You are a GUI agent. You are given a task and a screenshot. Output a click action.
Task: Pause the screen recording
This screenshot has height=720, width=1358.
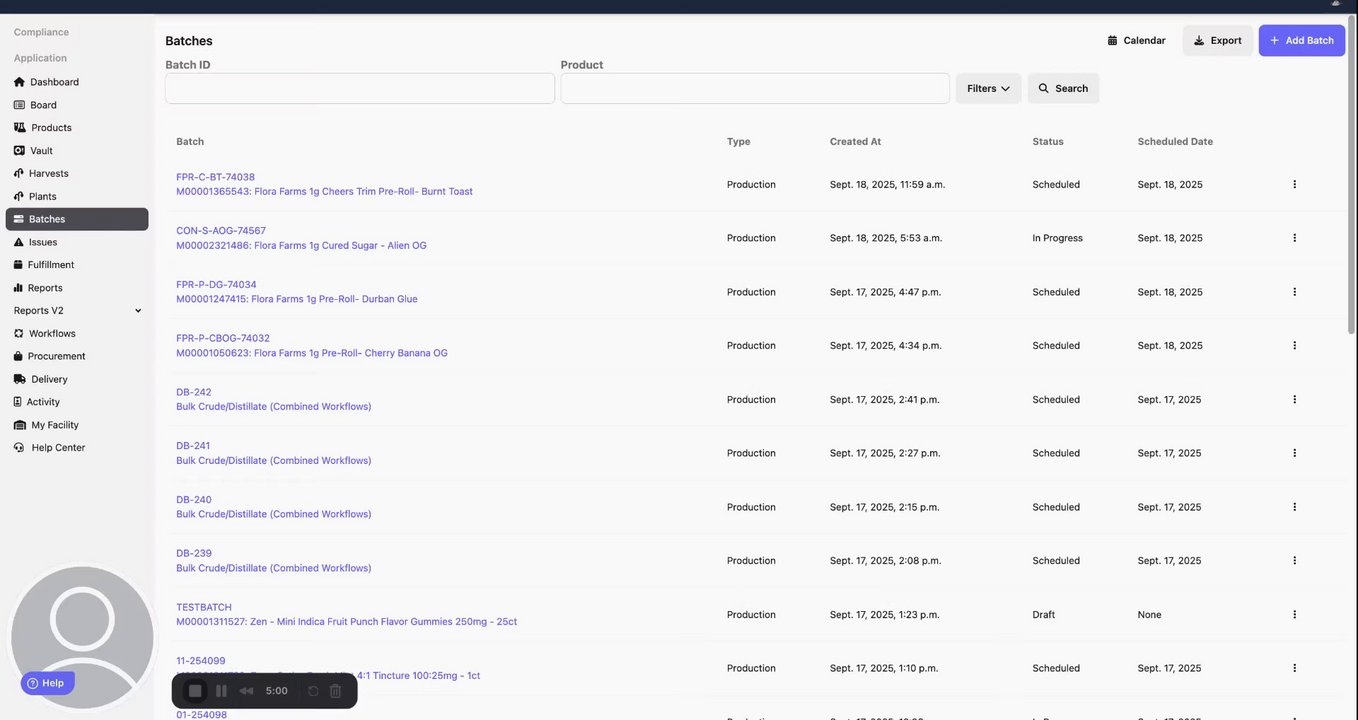tap(221, 691)
